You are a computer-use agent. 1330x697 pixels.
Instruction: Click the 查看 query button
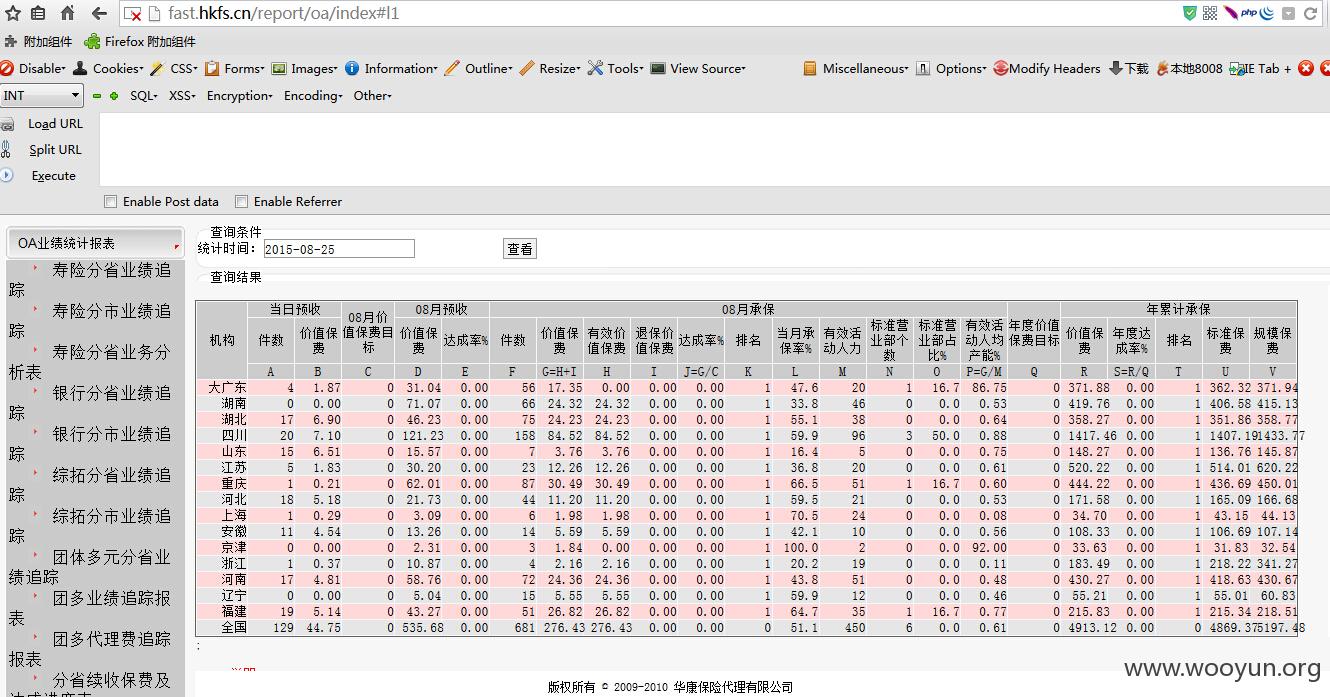[x=520, y=249]
